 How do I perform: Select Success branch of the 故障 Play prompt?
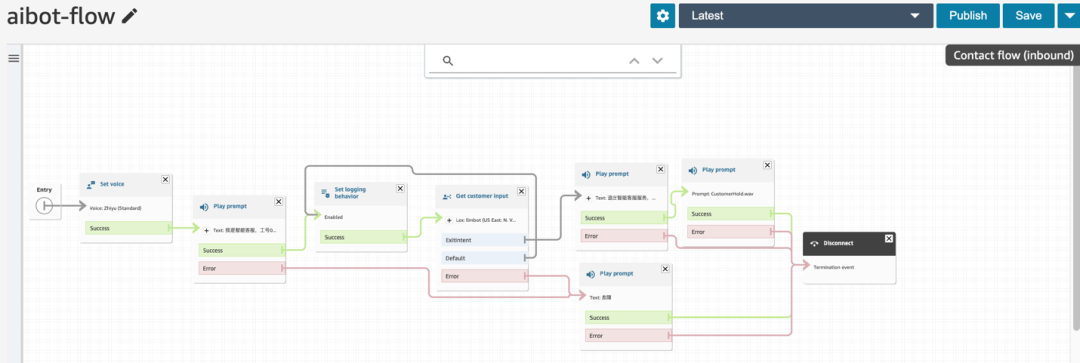click(x=627, y=318)
